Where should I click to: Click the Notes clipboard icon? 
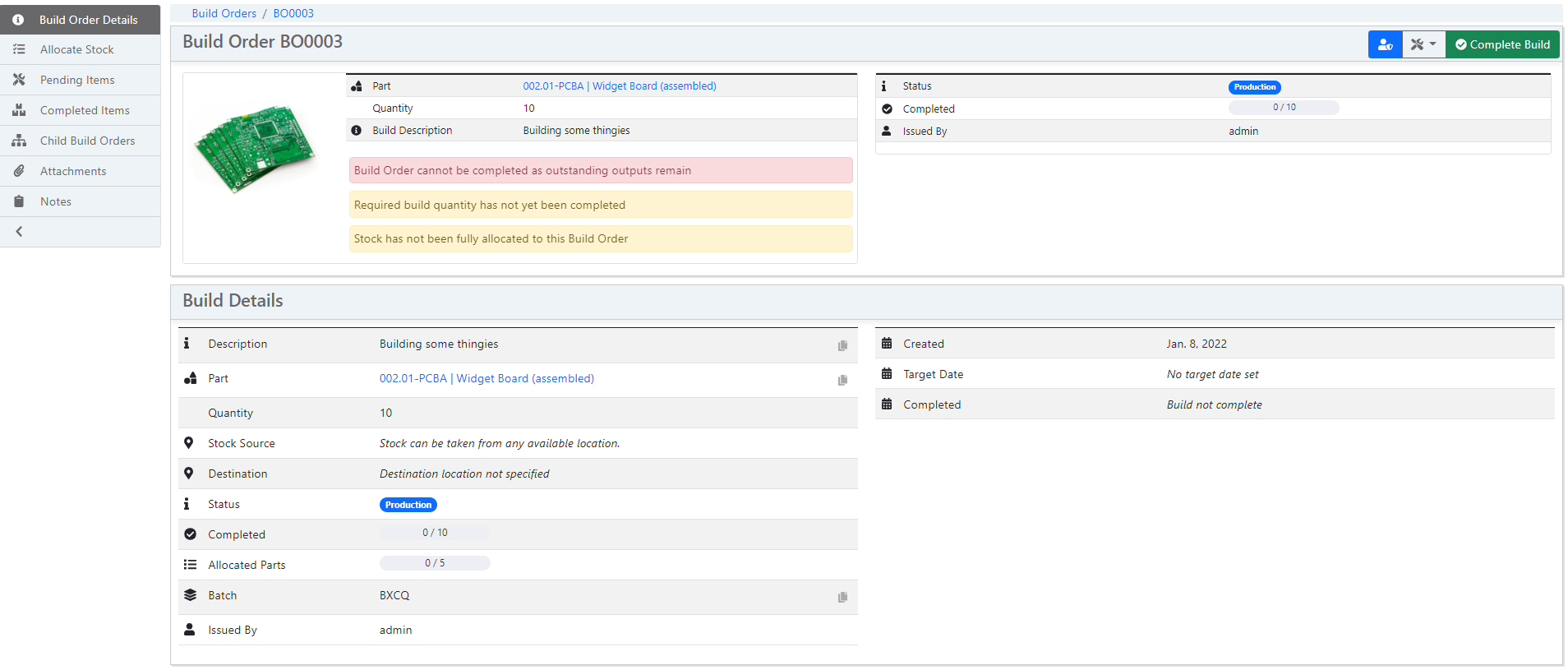[19, 201]
